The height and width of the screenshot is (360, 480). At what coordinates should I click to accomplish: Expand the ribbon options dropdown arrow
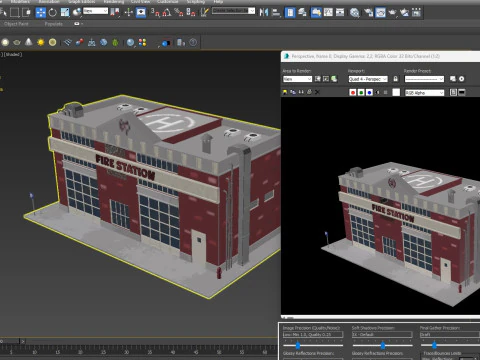82,24
